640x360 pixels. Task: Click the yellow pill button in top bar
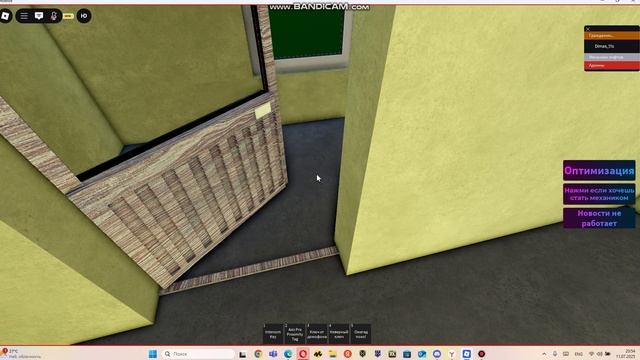point(68,16)
